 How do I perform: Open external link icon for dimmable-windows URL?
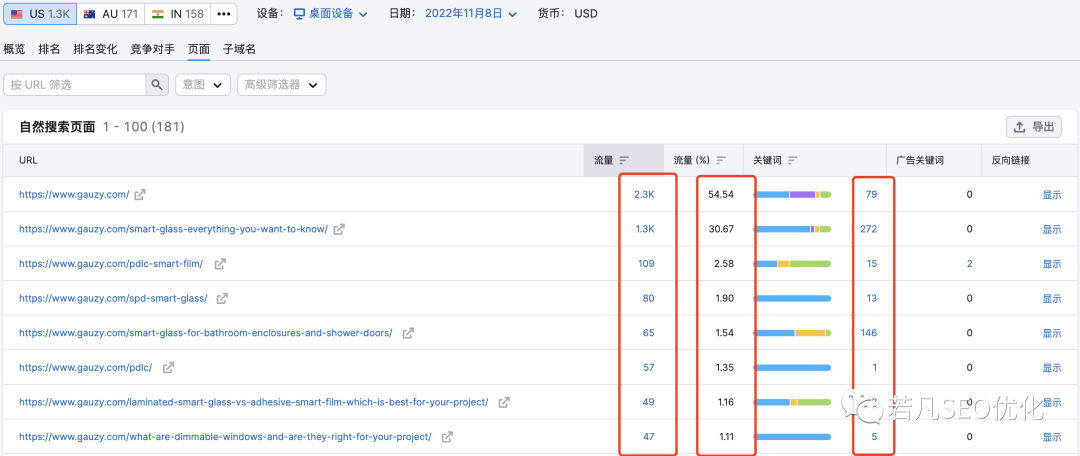pos(447,437)
